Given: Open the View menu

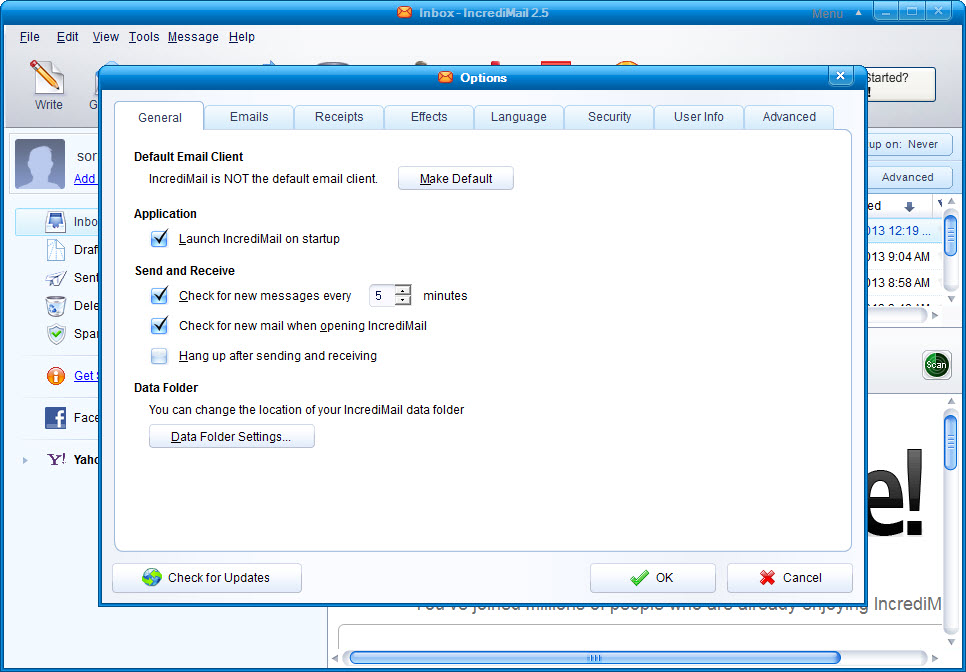Looking at the screenshot, I should click(x=105, y=37).
